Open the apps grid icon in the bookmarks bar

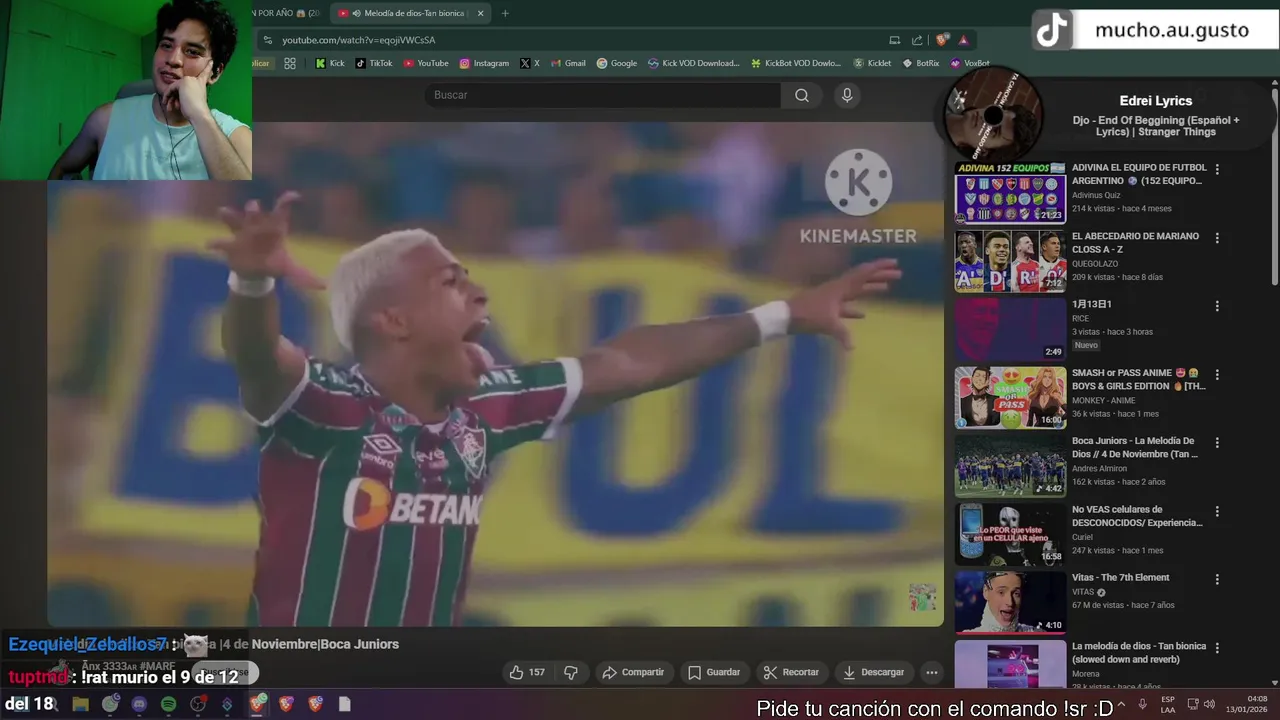coord(290,63)
